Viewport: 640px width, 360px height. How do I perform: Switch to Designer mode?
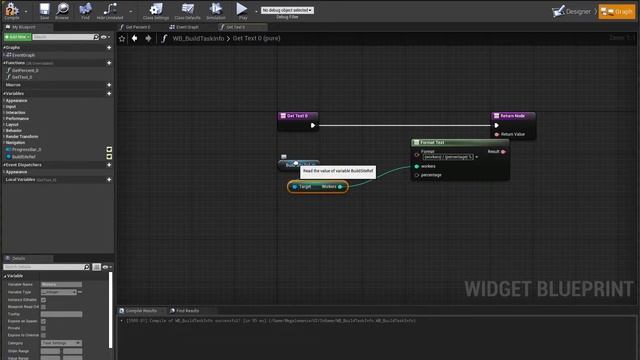point(572,11)
